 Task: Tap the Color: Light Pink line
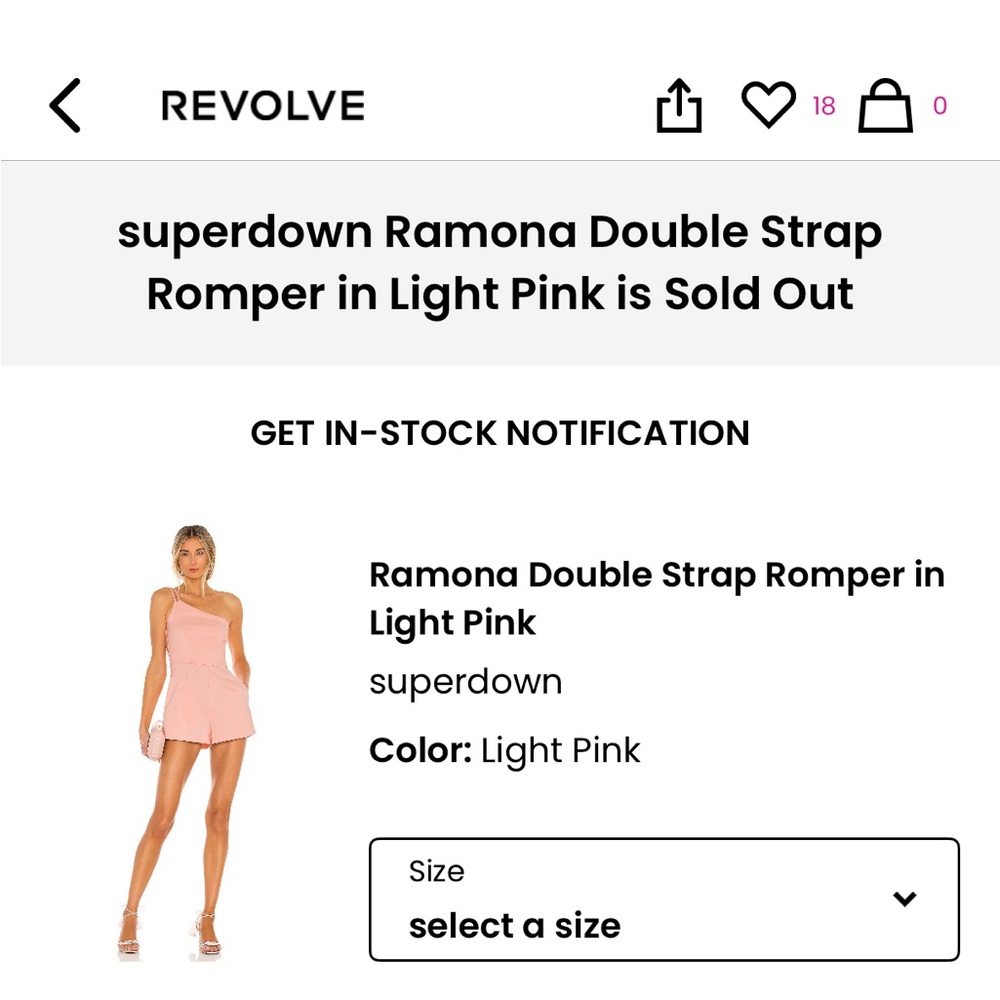(x=505, y=750)
